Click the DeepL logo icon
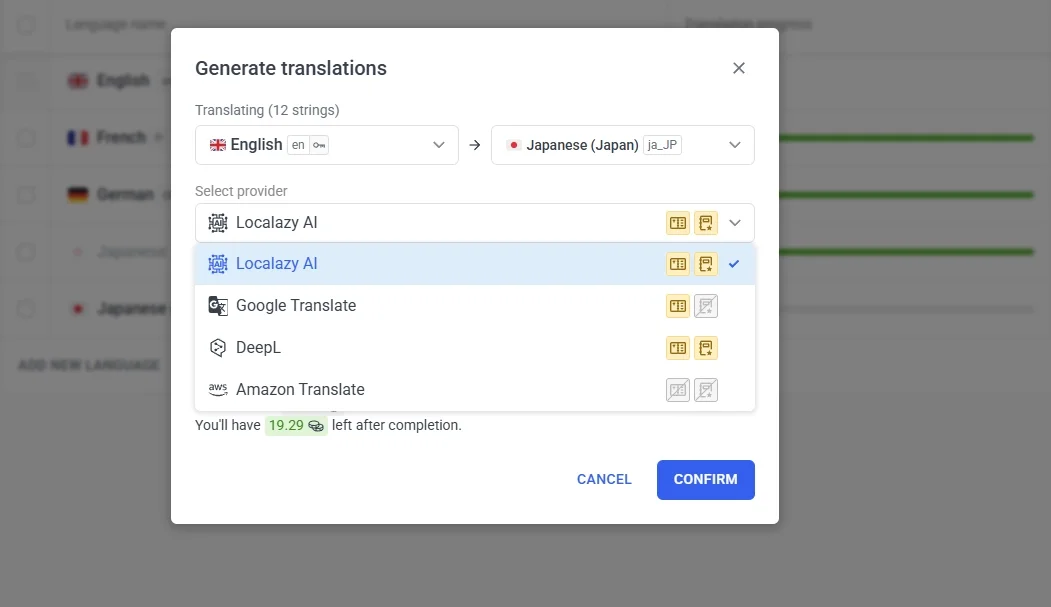The image size is (1051, 607). [x=218, y=348]
